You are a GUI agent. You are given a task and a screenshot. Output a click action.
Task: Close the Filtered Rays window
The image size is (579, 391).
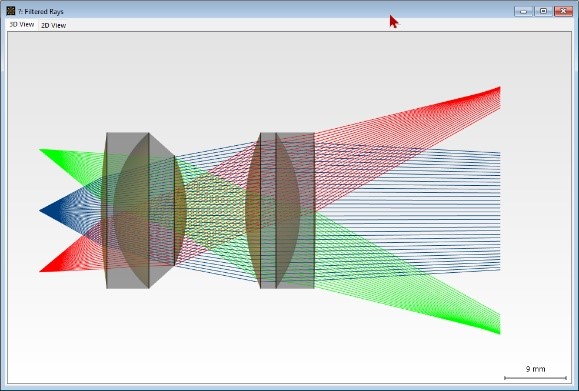tap(563, 11)
